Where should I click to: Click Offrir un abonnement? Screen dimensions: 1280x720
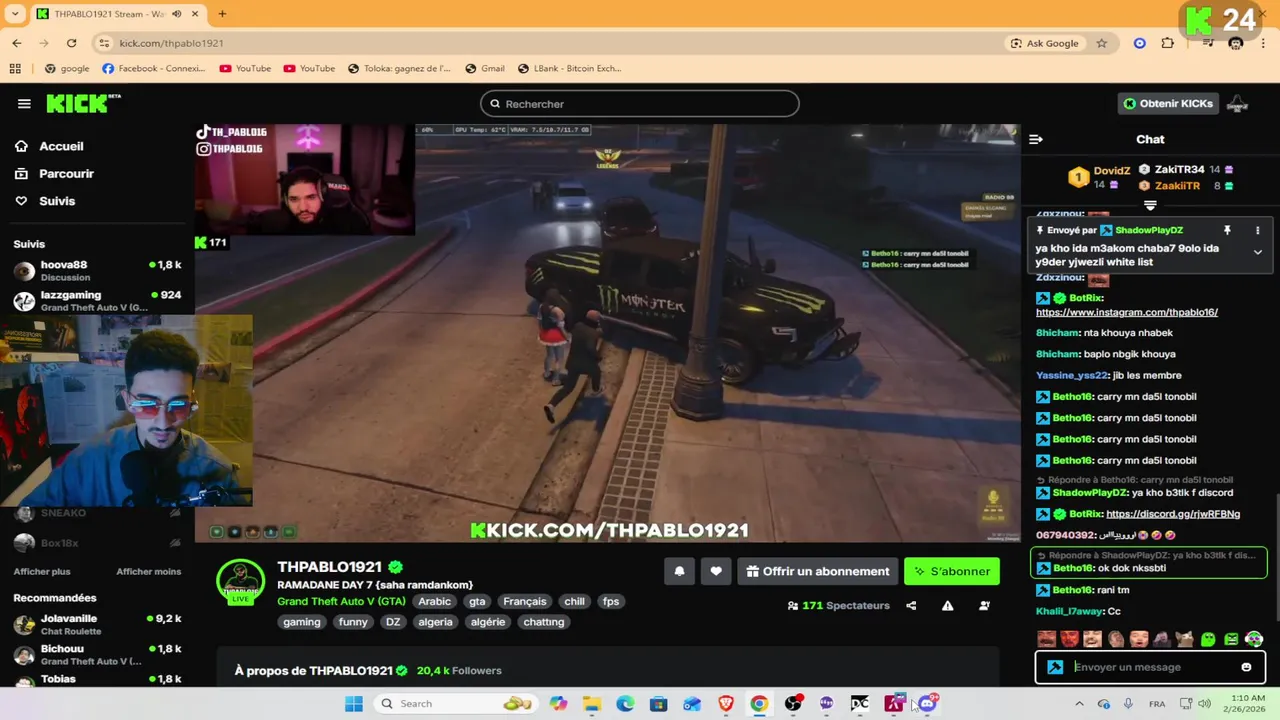point(818,571)
